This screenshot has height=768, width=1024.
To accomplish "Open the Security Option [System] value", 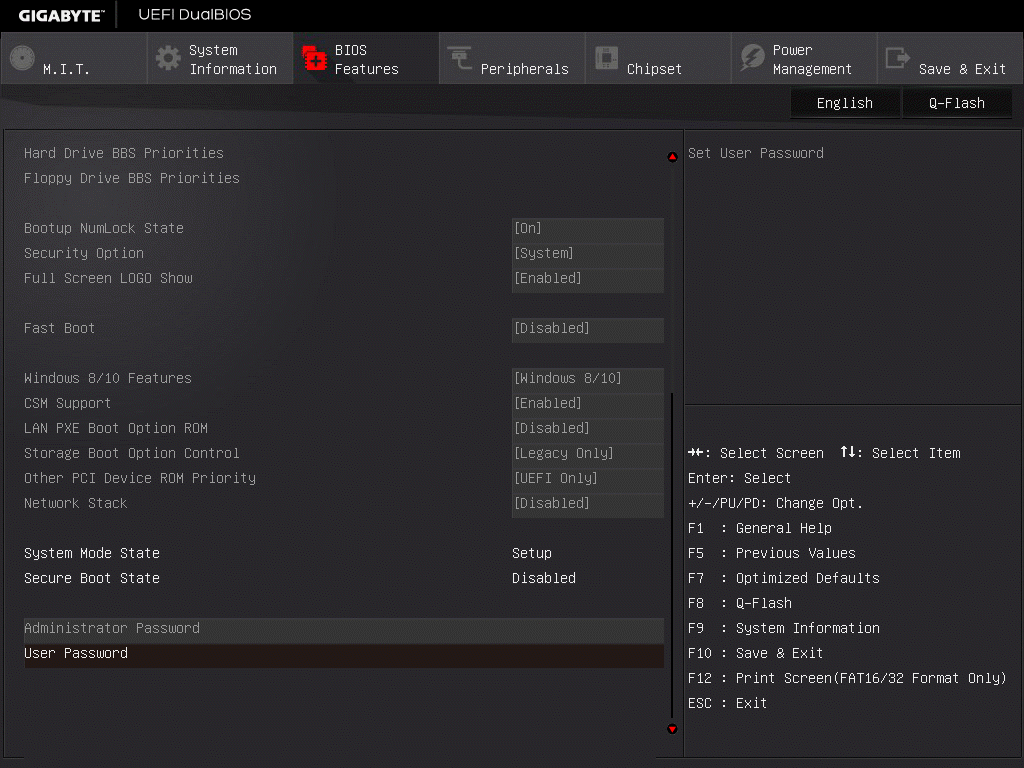I will 588,253.
